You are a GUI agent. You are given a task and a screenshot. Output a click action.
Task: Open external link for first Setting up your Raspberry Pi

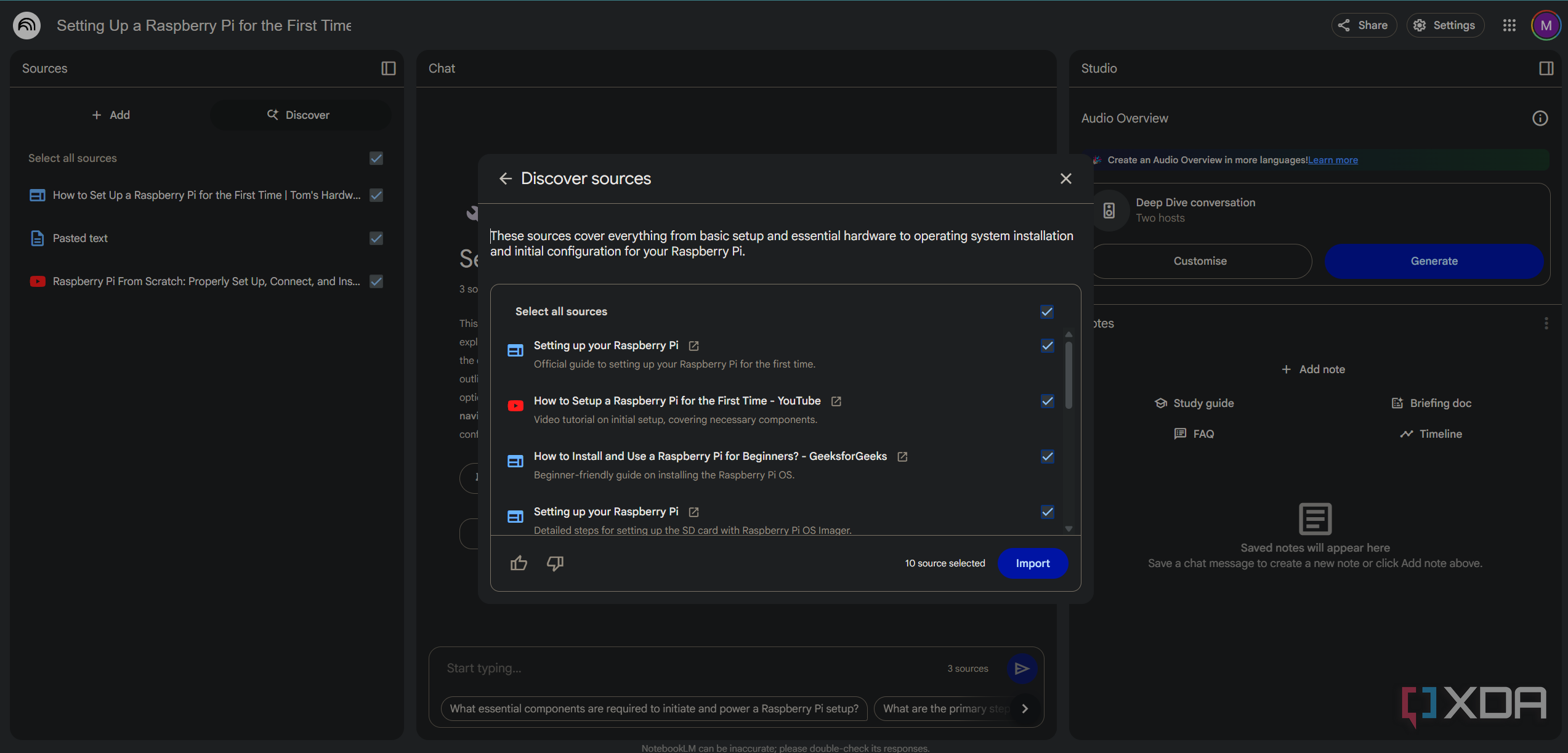[x=693, y=346]
